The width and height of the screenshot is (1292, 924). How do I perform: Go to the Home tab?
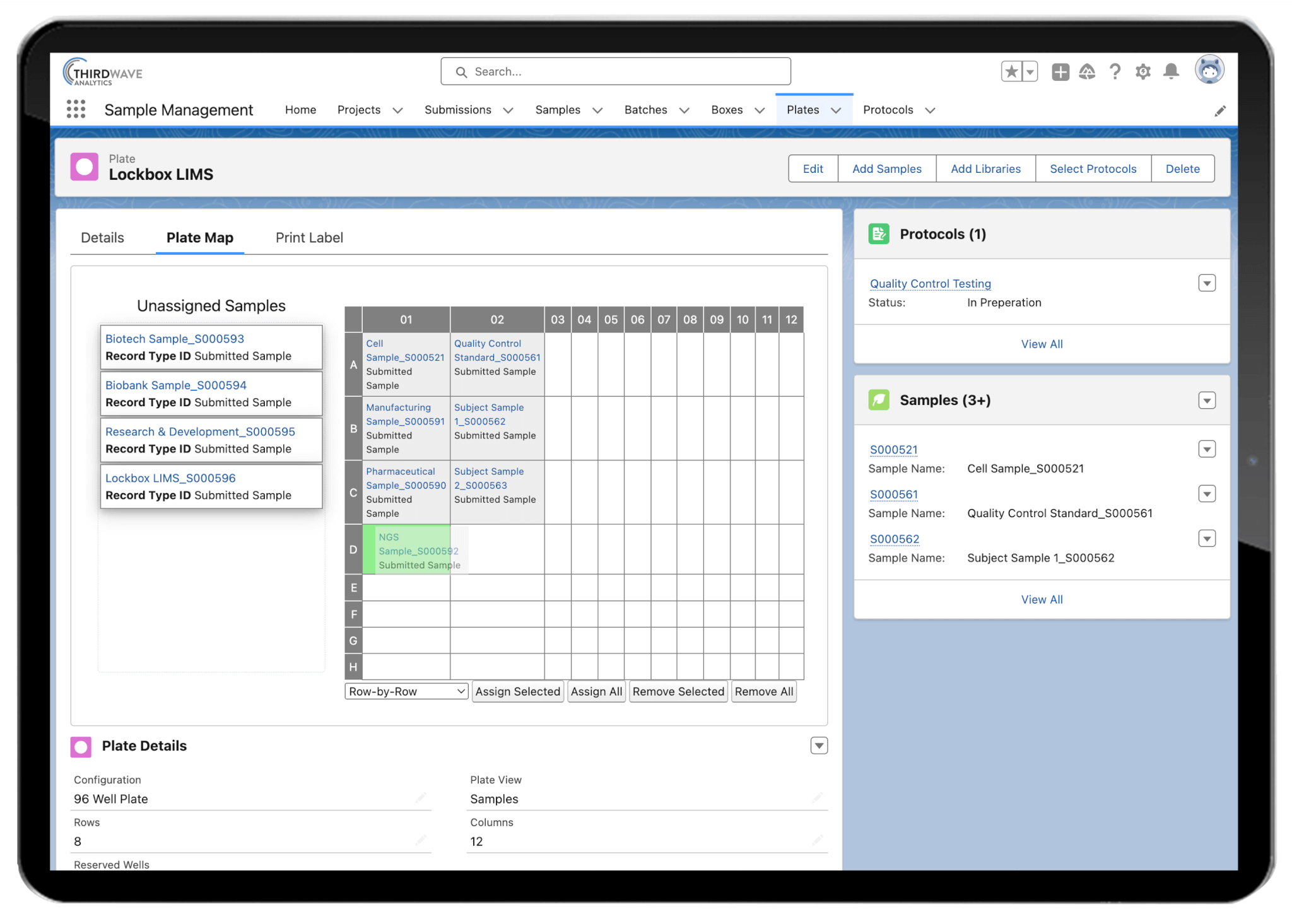tap(300, 110)
